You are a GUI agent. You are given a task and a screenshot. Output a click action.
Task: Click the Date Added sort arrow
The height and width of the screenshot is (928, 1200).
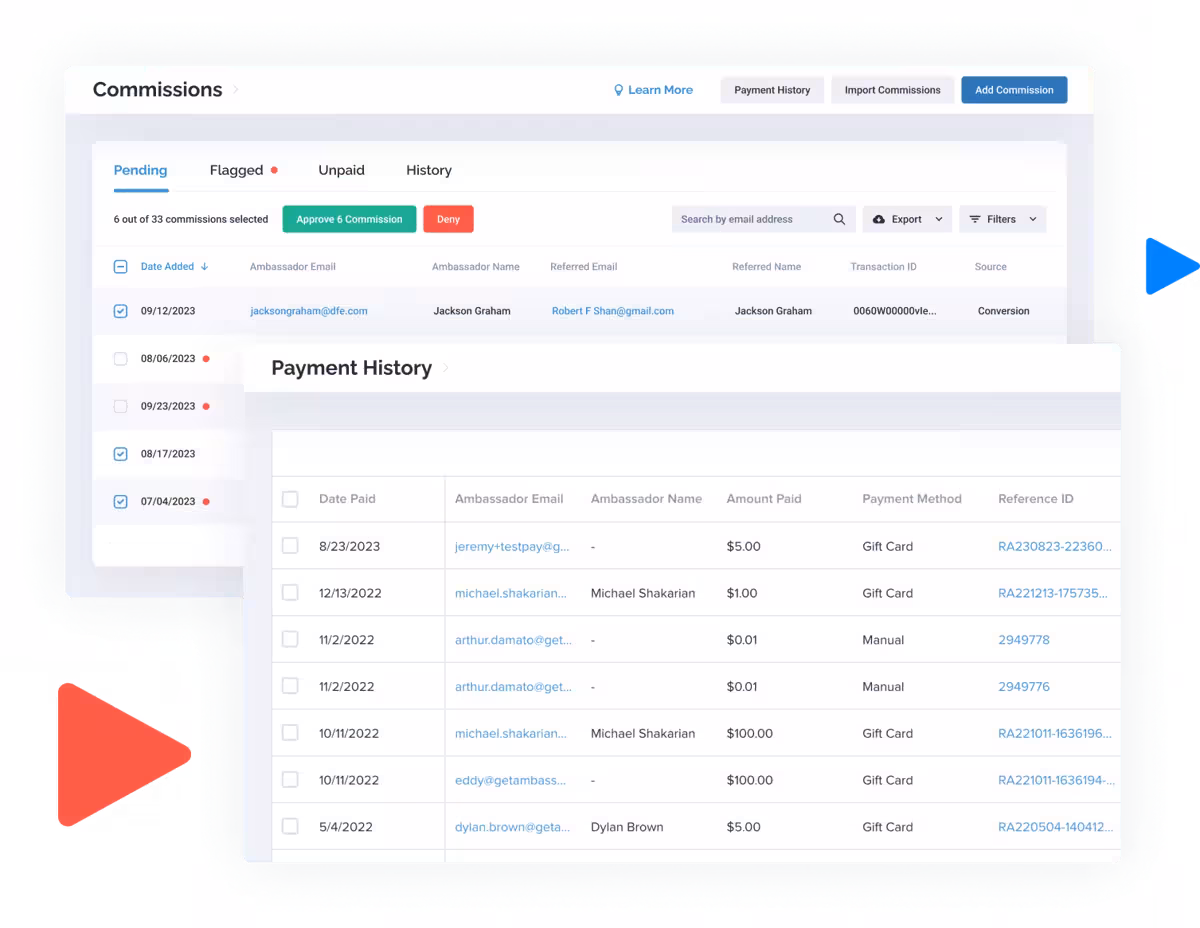pos(205,267)
